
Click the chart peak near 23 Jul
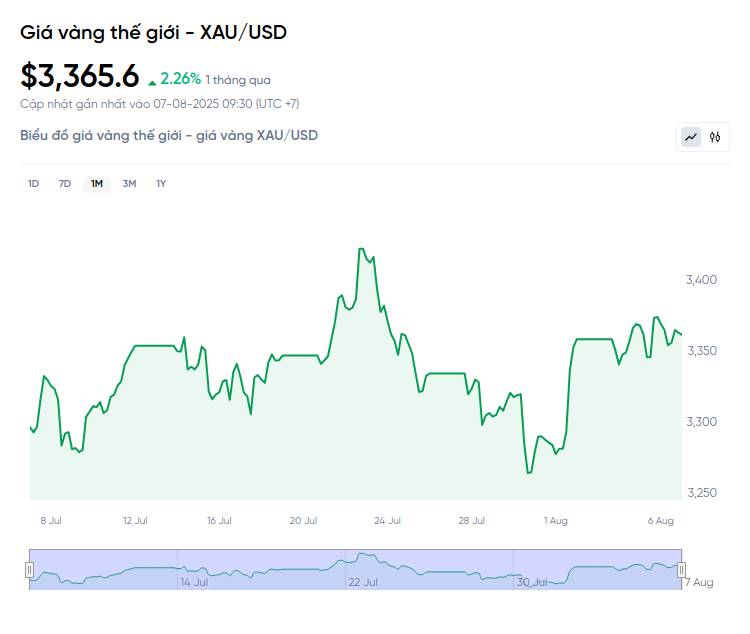[361, 249]
